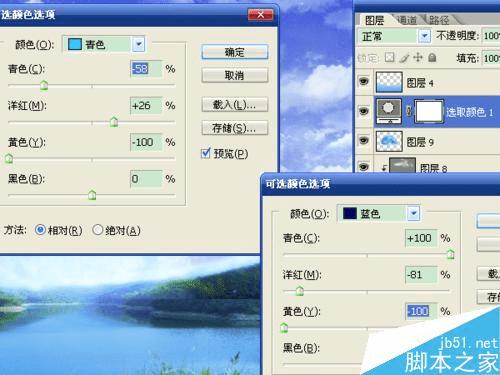Click the 洋红(M) value field showing +26
Viewport: 500px width, 375px height.
click(146, 106)
